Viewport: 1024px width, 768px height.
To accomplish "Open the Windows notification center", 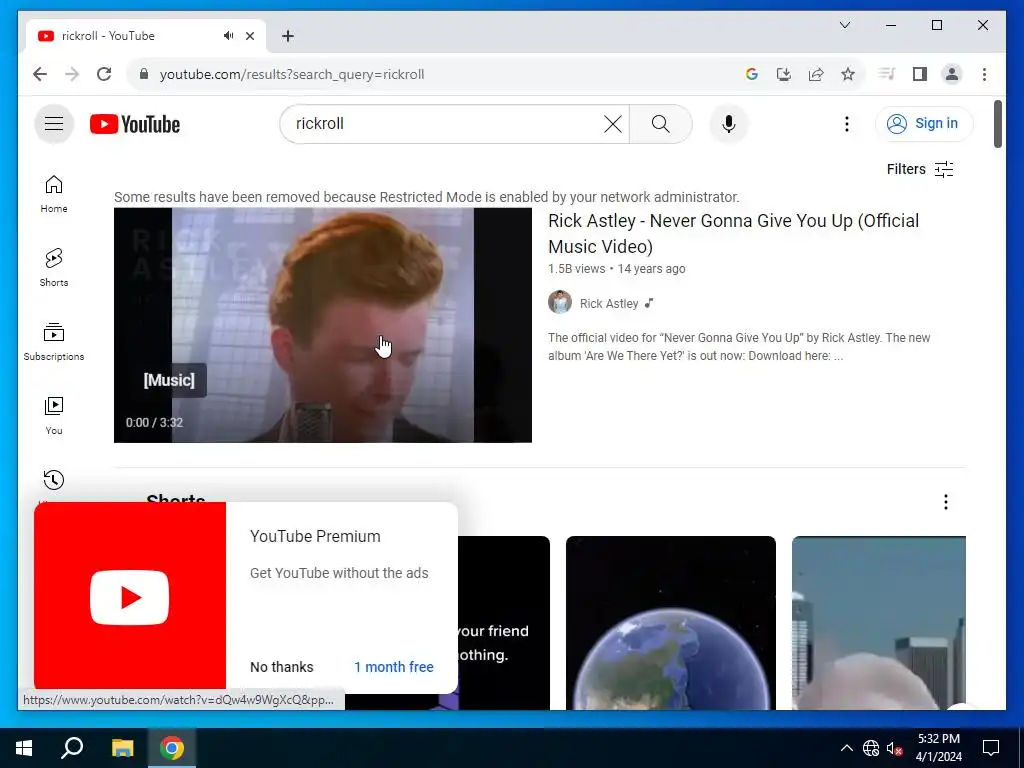I will pos(991,748).
